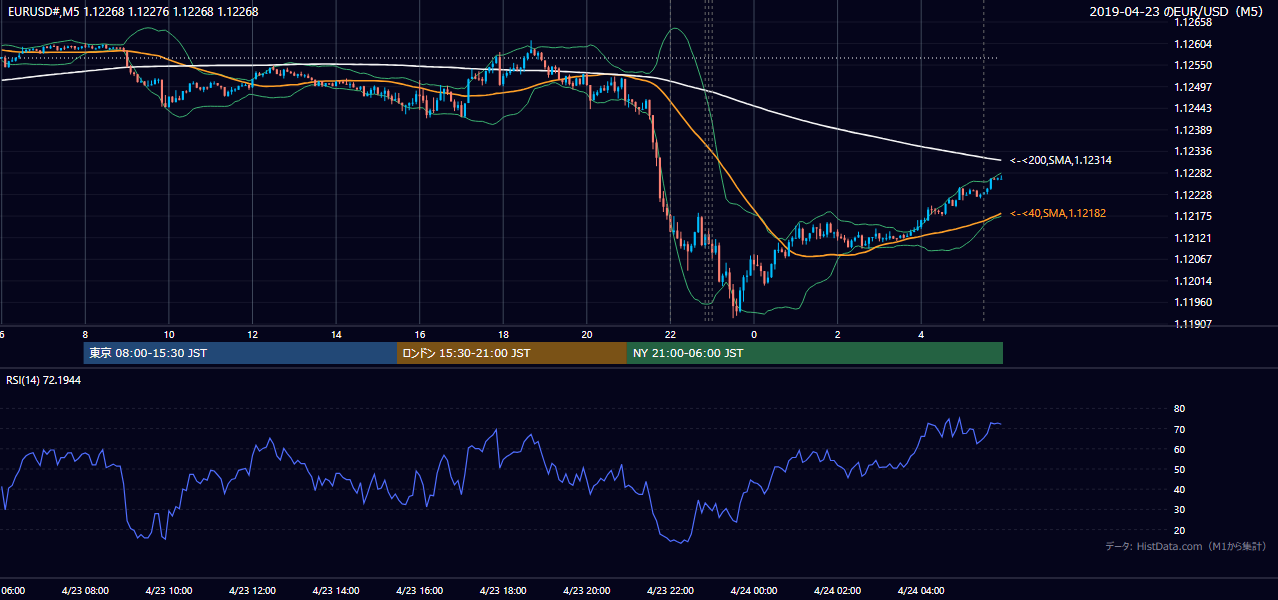Select the Tokyo 08:00-15:30 JST session bar
The width and height of the screenshot is (1278, 600).
pos(240,353)
